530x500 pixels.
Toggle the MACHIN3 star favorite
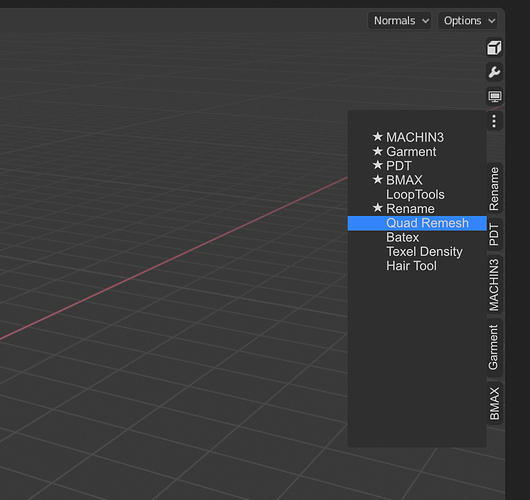coord(378,137)
